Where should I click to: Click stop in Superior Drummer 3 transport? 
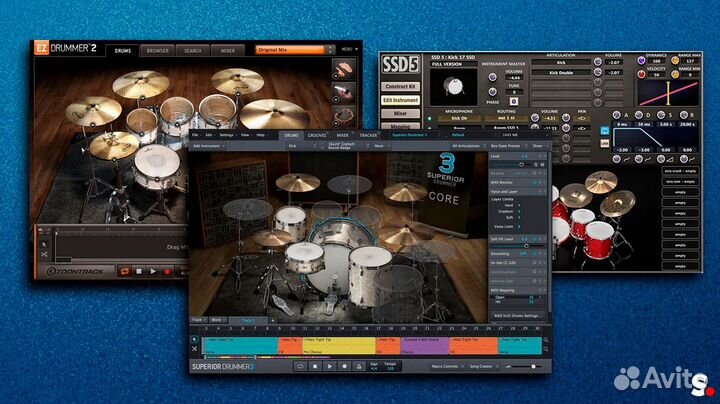pos(315,366)
